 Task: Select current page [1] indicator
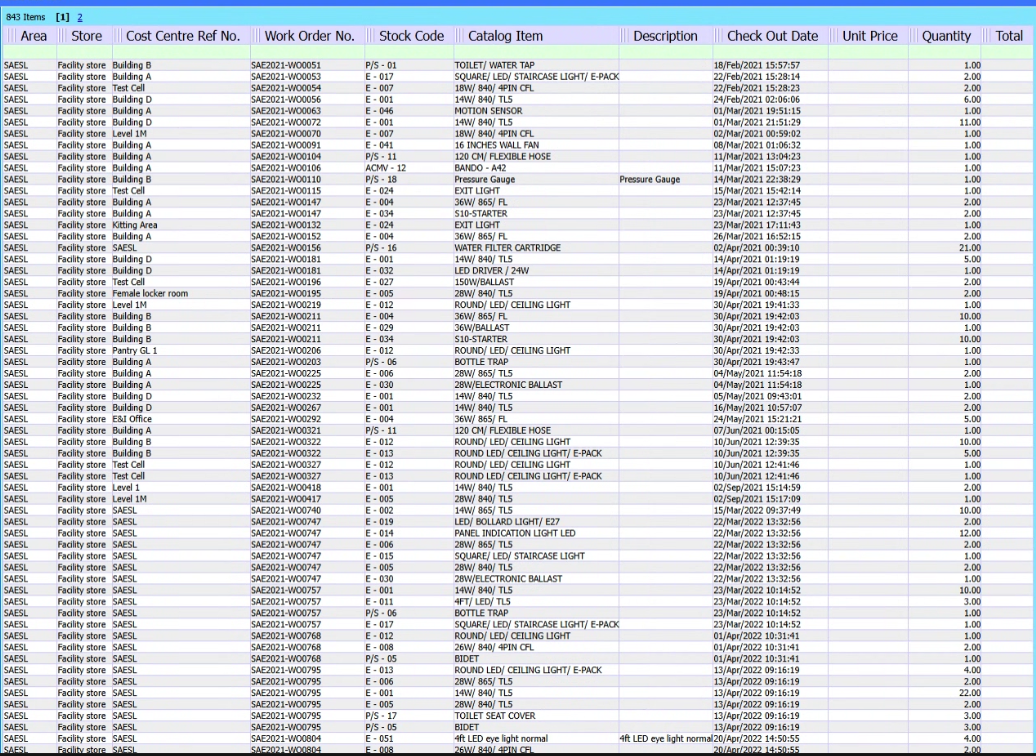point(63,17)
